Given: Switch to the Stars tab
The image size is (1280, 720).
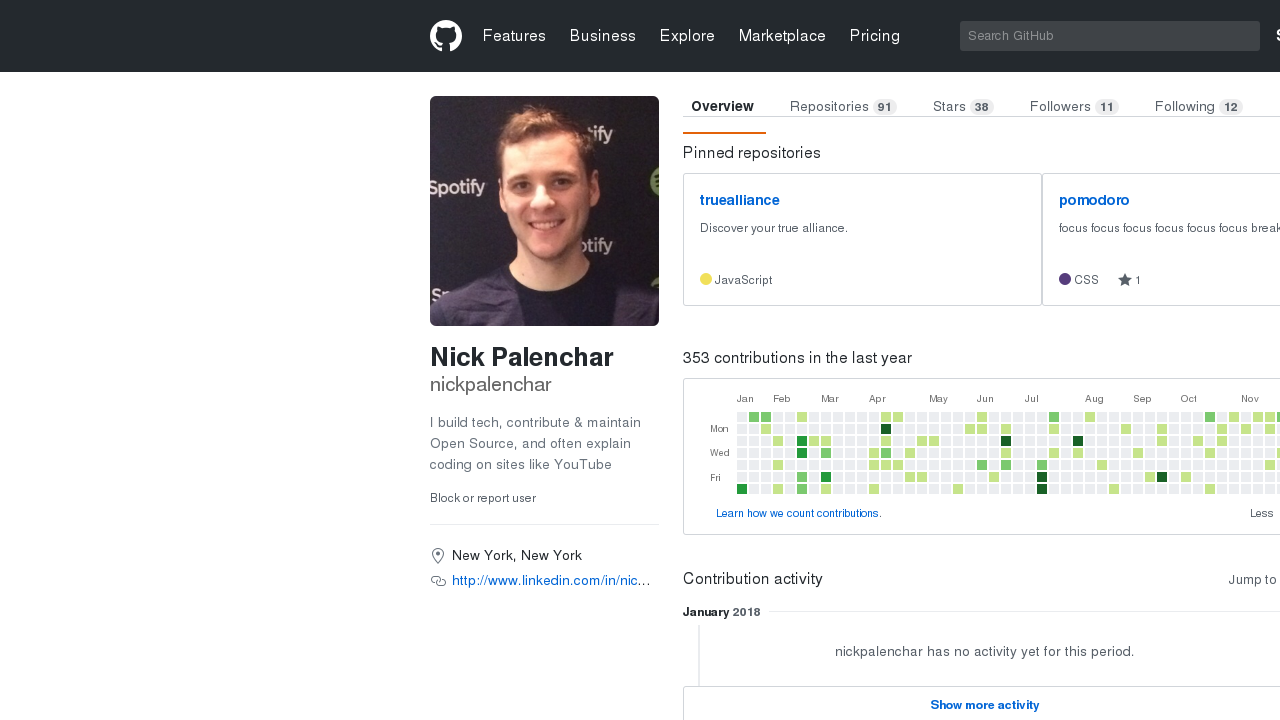Looking at the screenshot, I should (963, 107).
